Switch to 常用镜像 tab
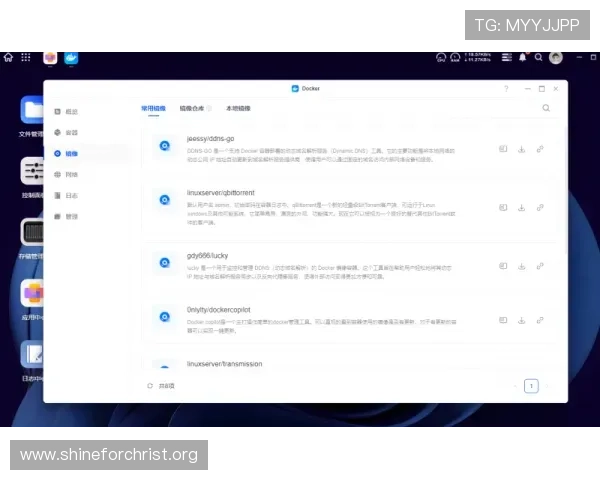 [x=153, y=108]
